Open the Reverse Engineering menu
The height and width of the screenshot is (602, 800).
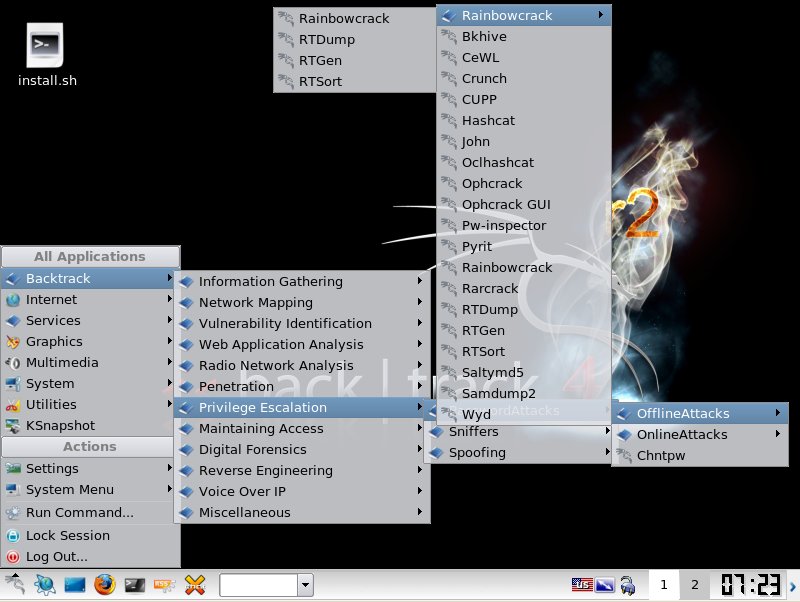(302, 470)
